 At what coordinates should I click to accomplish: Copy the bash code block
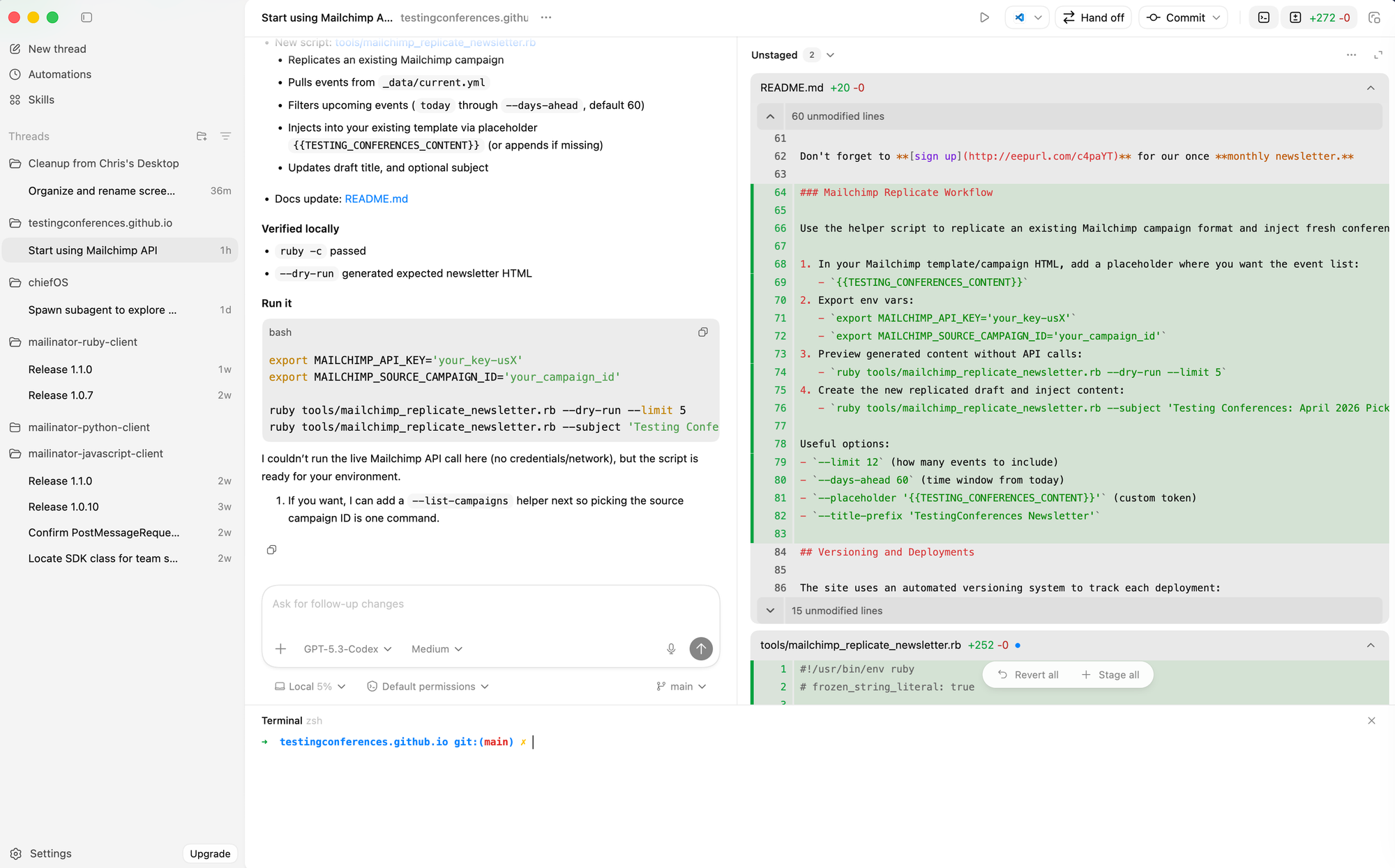[703, 333]
